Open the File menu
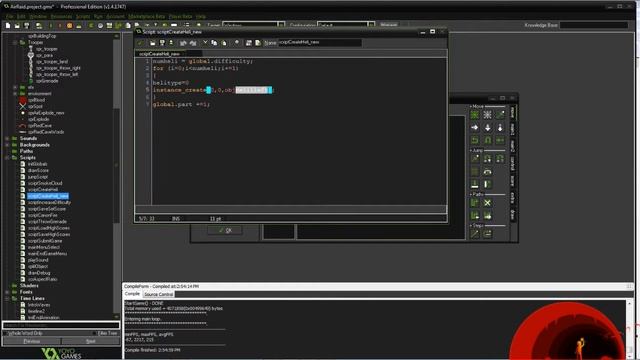Viewport: 640px width, 360px height. [9, 16]
